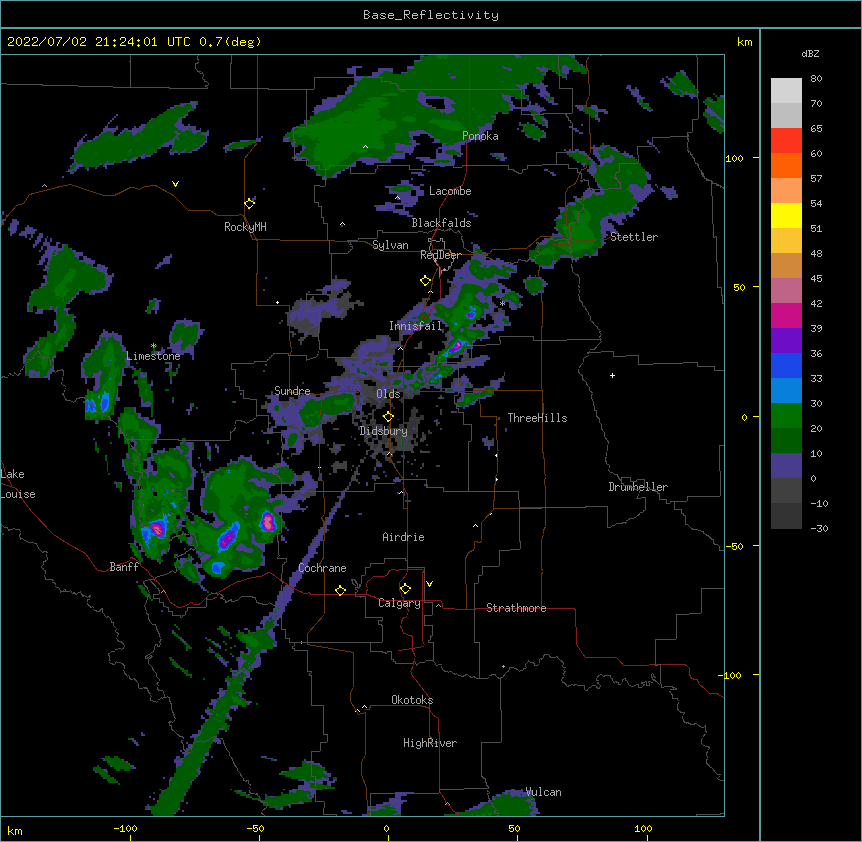Image resolution: width=862 pixels, height=842 pixels.
Task: Click the magenta storm core southeast of Innisfail
Action: point(456,347)
